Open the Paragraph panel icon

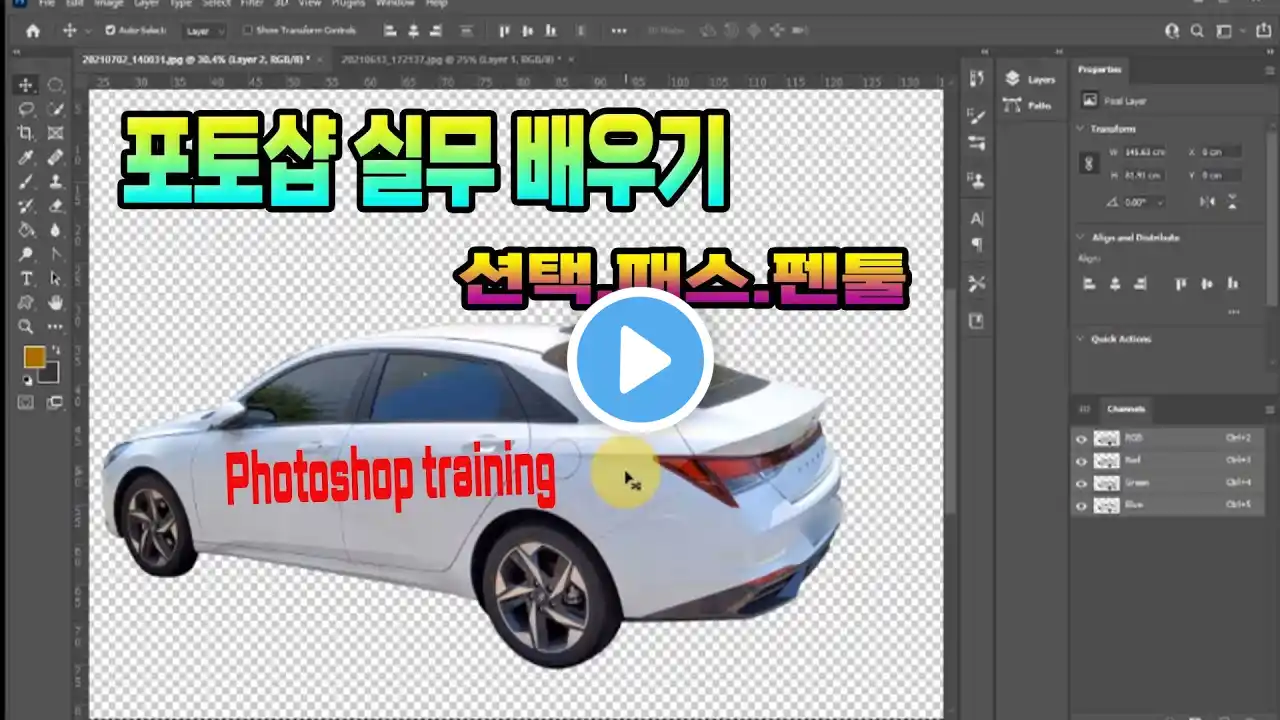[x=977, y=244]
